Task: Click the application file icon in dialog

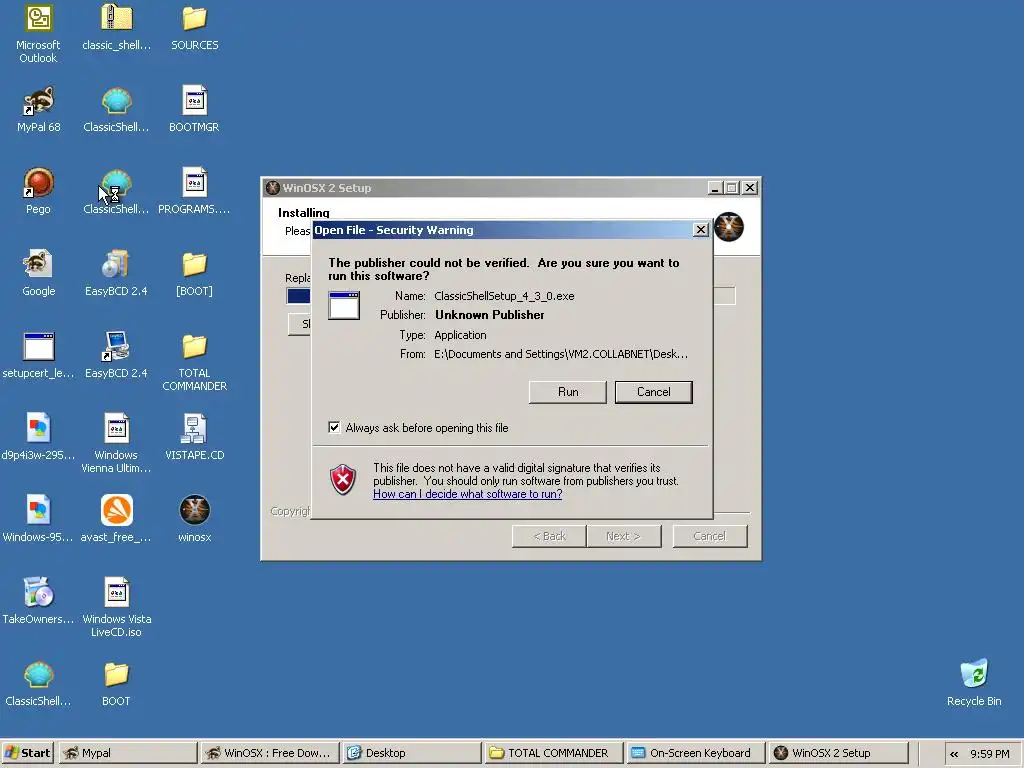Action: click(x=344, y=306)
